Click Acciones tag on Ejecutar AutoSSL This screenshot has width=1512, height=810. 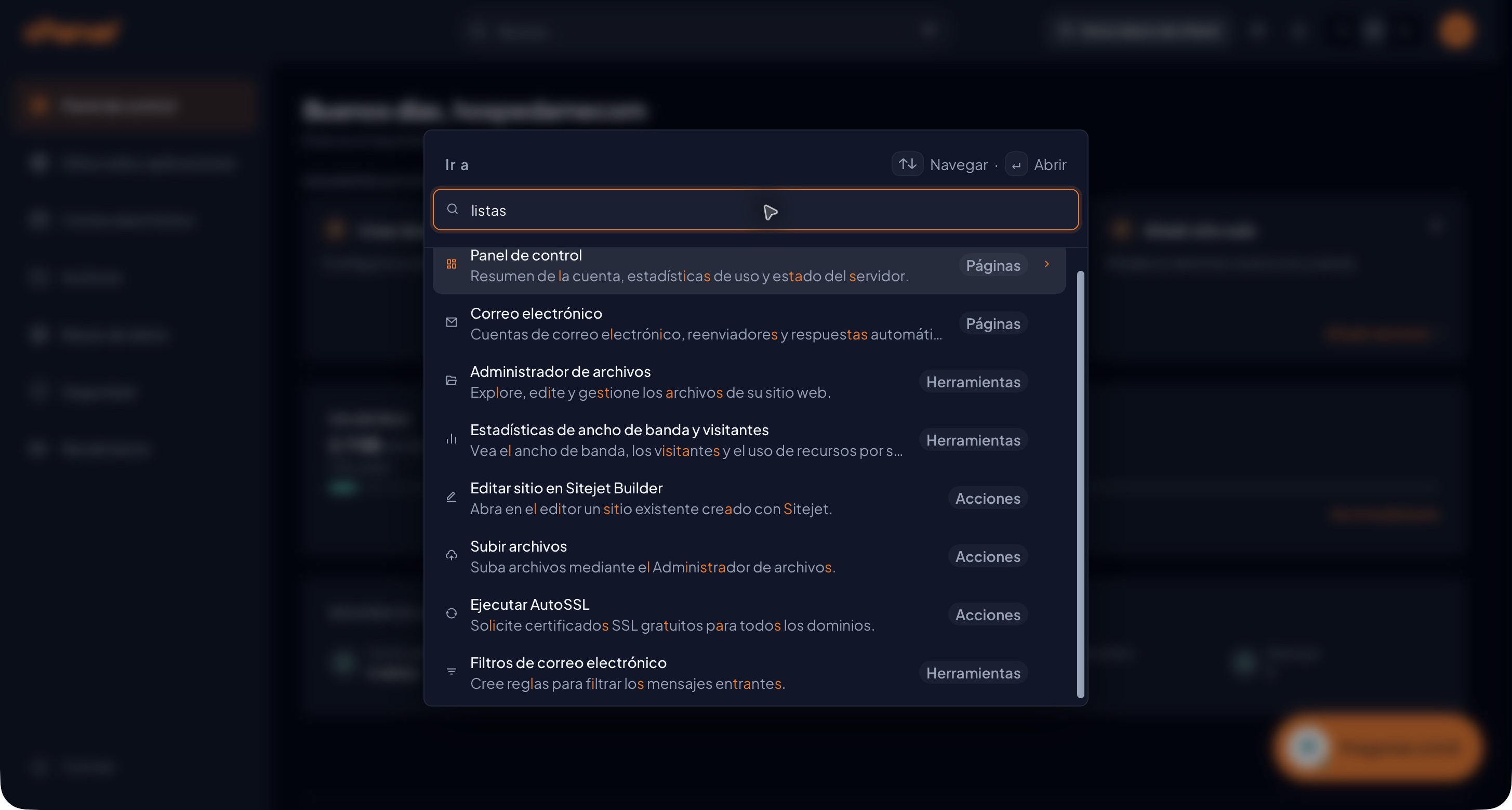click(988, 615)
